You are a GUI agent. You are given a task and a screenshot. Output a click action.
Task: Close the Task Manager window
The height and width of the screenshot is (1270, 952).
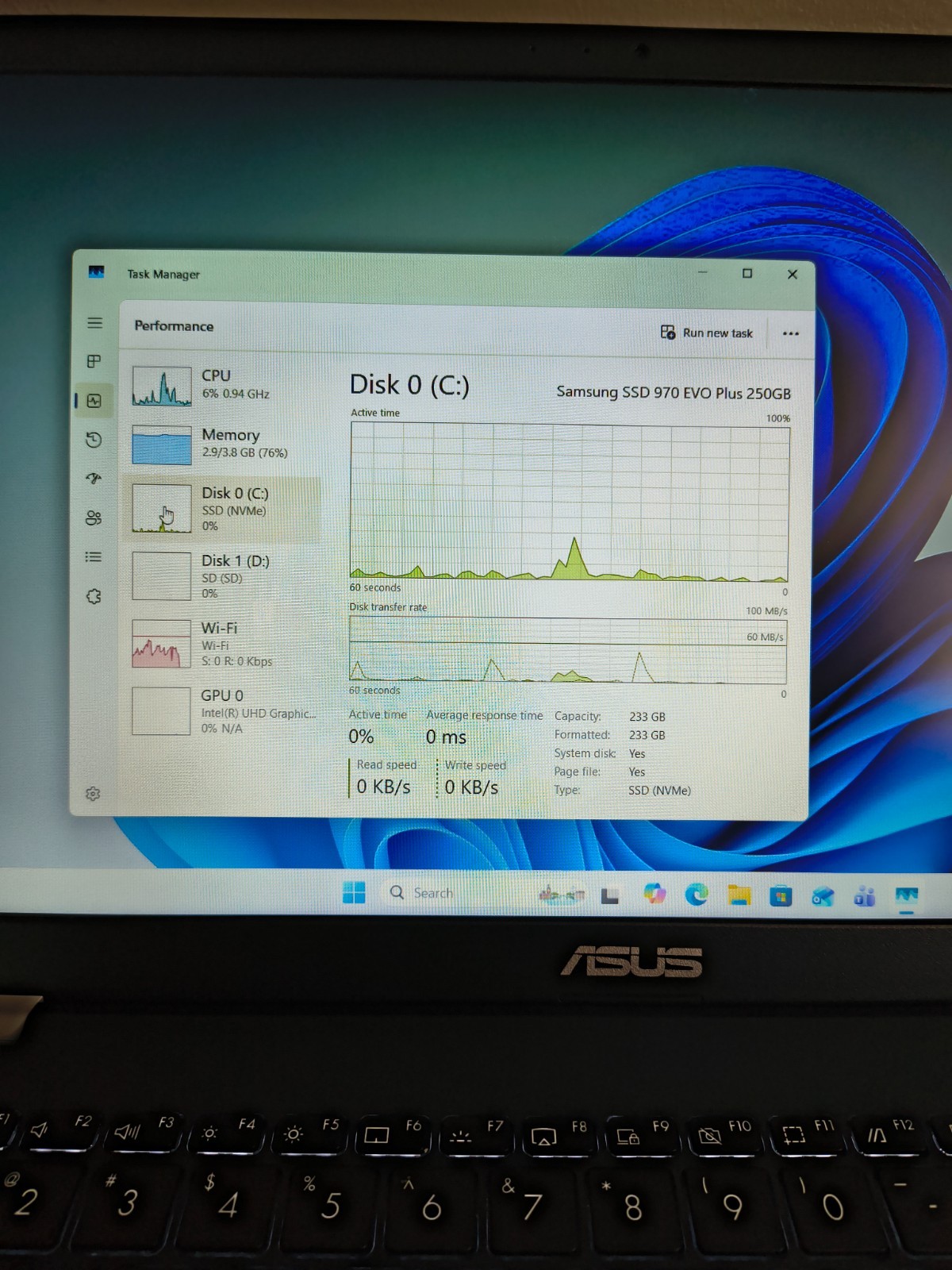[793, 274]
